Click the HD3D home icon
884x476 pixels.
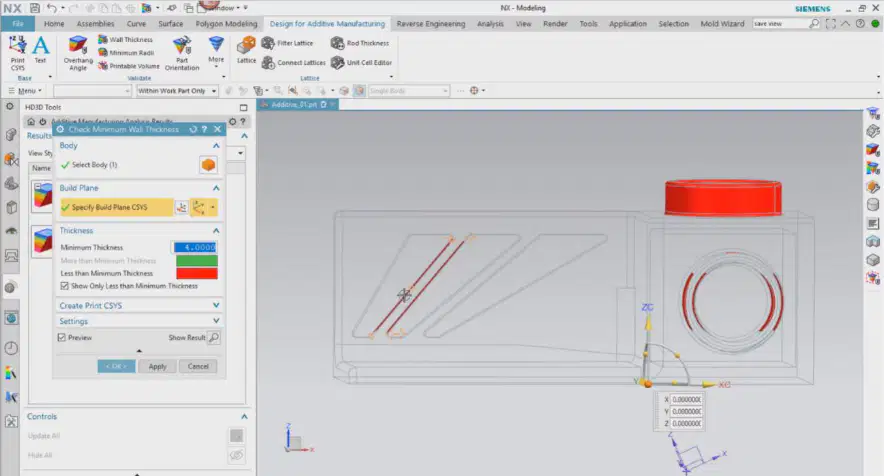click(31, 121)
